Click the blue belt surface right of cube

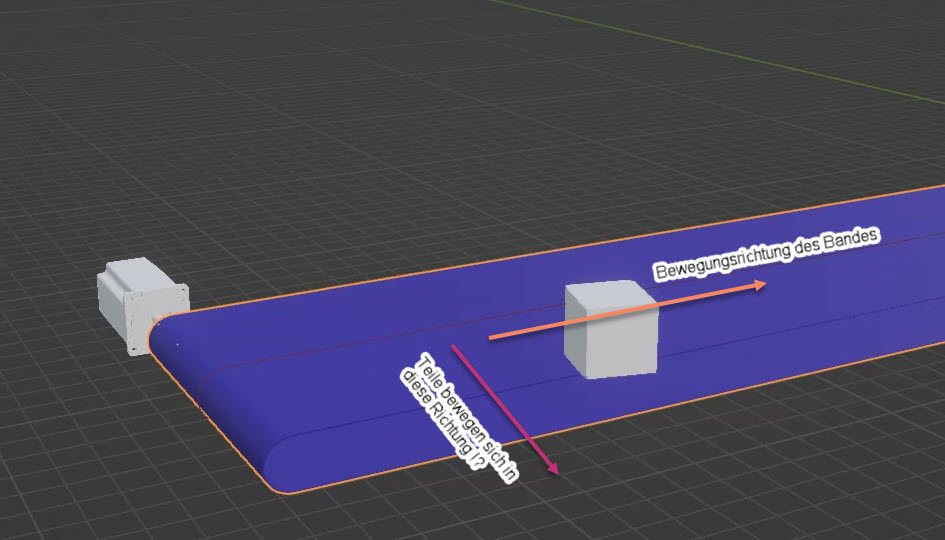(800, 320)
